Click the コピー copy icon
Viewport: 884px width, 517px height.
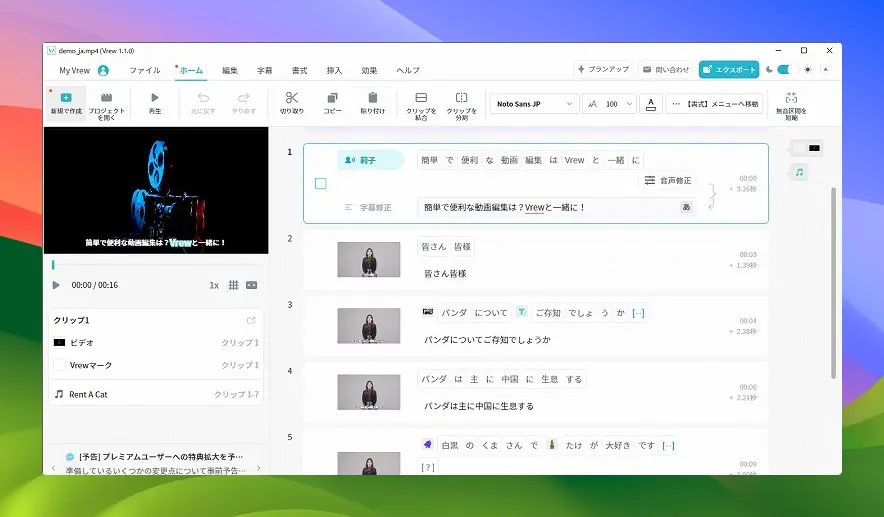coord(332,98)
